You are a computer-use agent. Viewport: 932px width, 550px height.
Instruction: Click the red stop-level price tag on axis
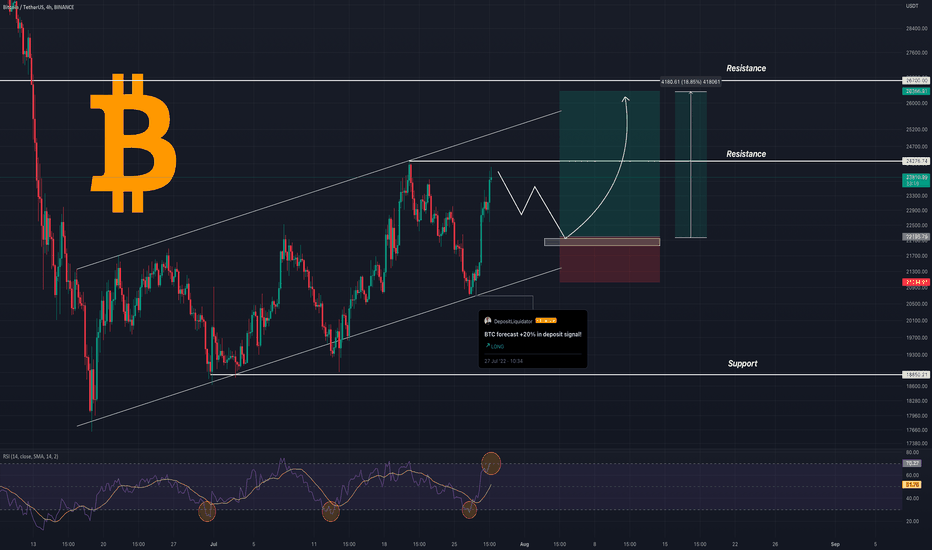point(916,282)
